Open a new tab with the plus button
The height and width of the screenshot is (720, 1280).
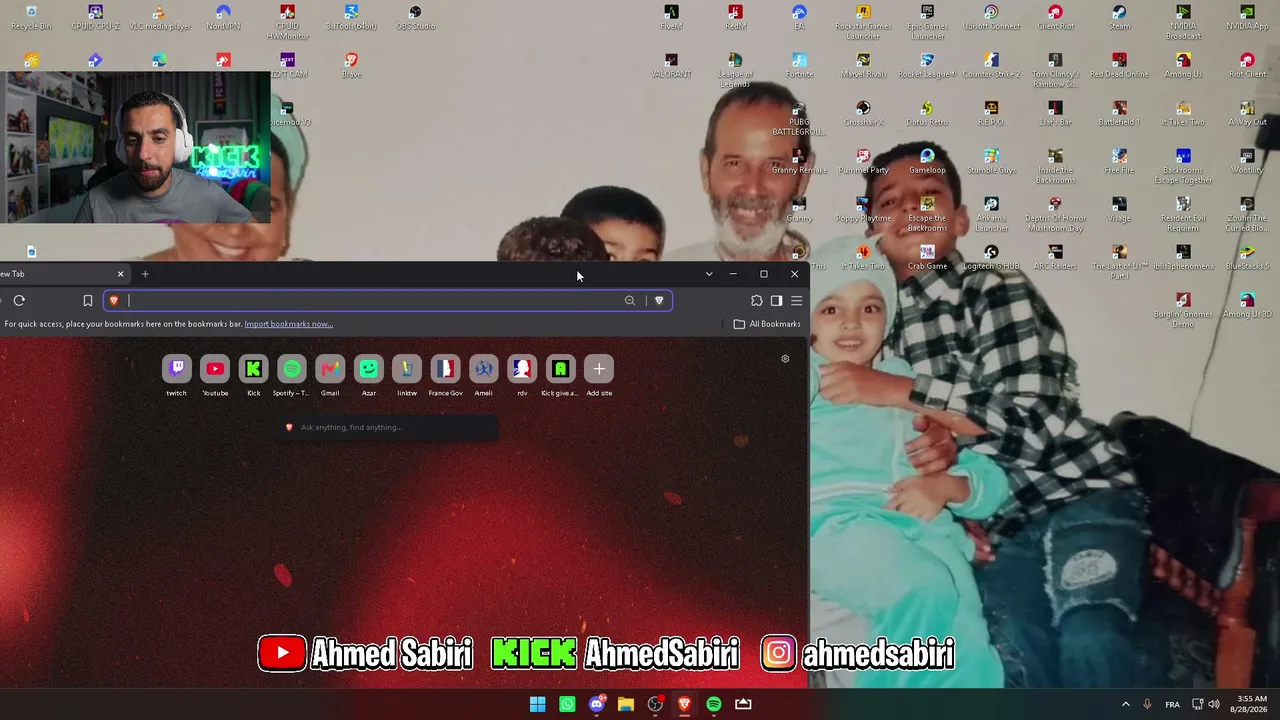coord(145,274)
